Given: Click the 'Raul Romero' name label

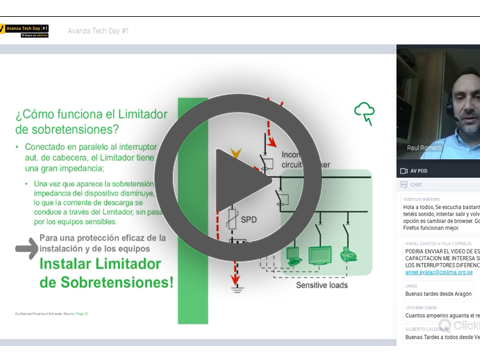Looking at the screenshot, I should click(424, 148).
